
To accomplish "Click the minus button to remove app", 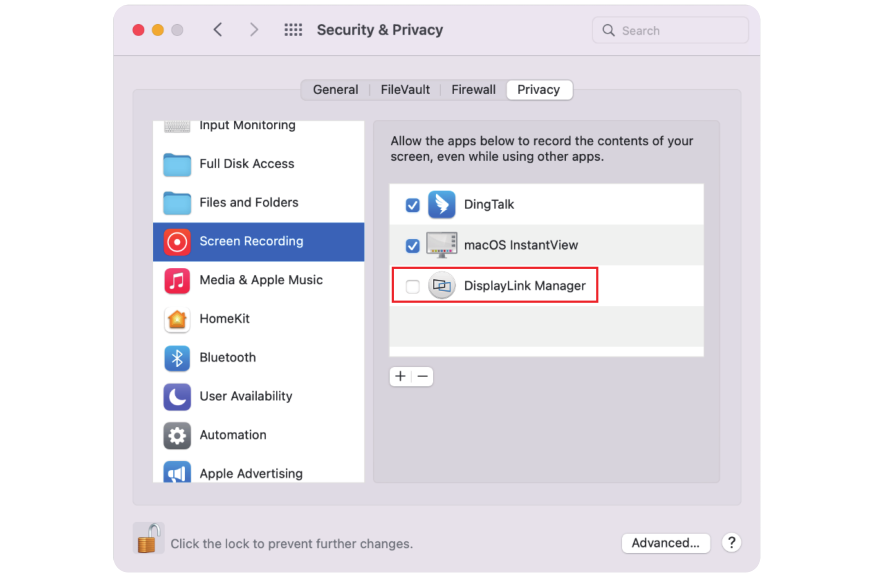I will pos(423,377).
